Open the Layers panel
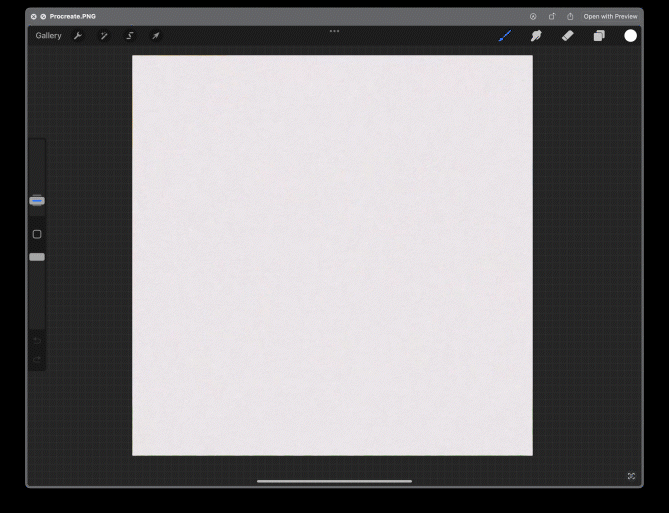Viewport: 669px width, 513px height. pos(599,36)
